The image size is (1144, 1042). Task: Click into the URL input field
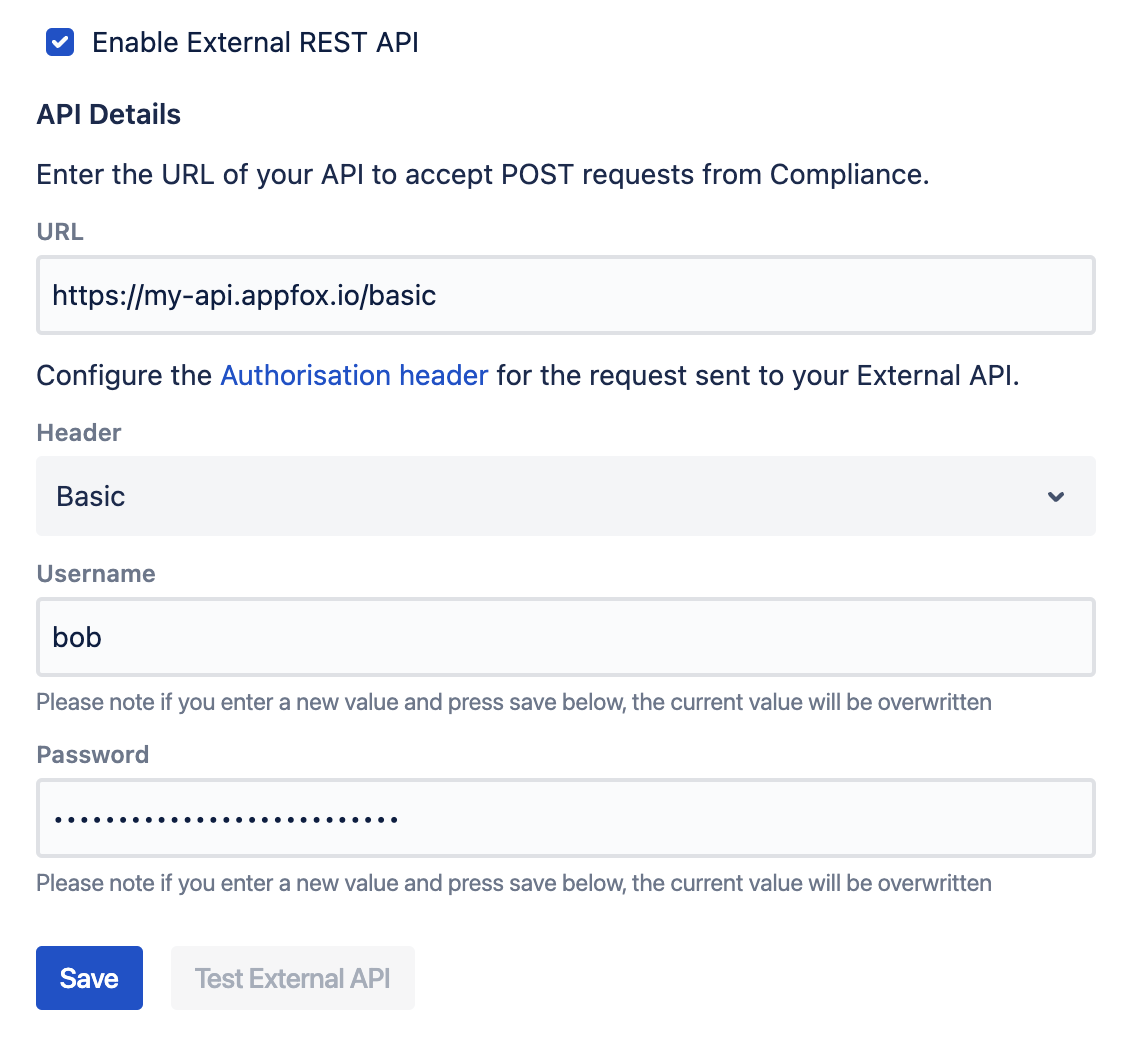coord(565,296)
